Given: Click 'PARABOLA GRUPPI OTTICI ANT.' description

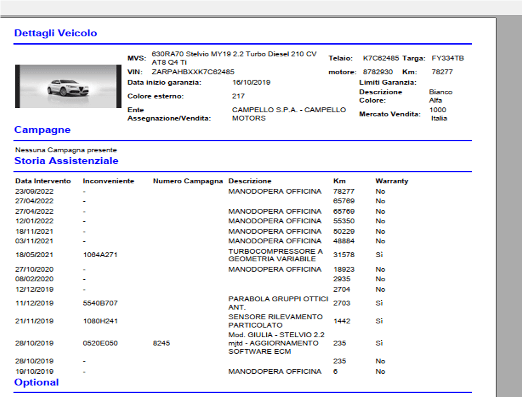Looking at the screenshot, I should (x=278, y=303).
